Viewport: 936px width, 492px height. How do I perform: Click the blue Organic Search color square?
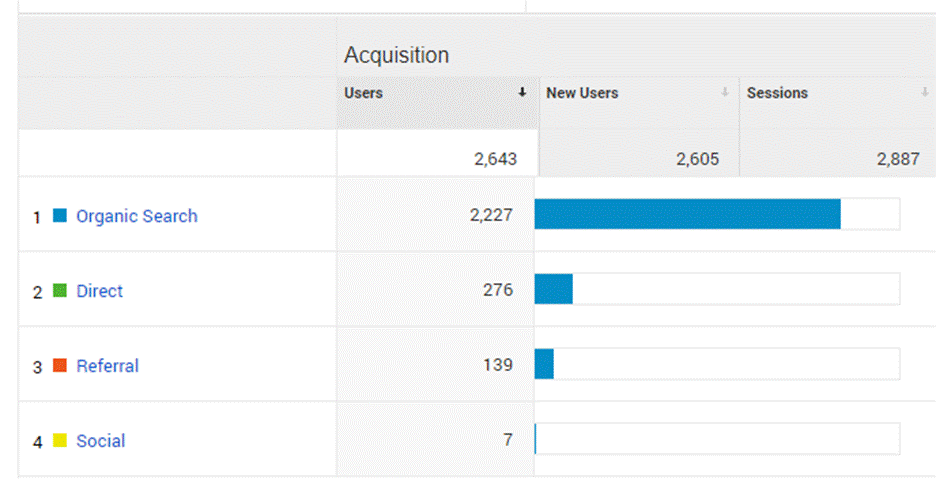coord(60,215)
